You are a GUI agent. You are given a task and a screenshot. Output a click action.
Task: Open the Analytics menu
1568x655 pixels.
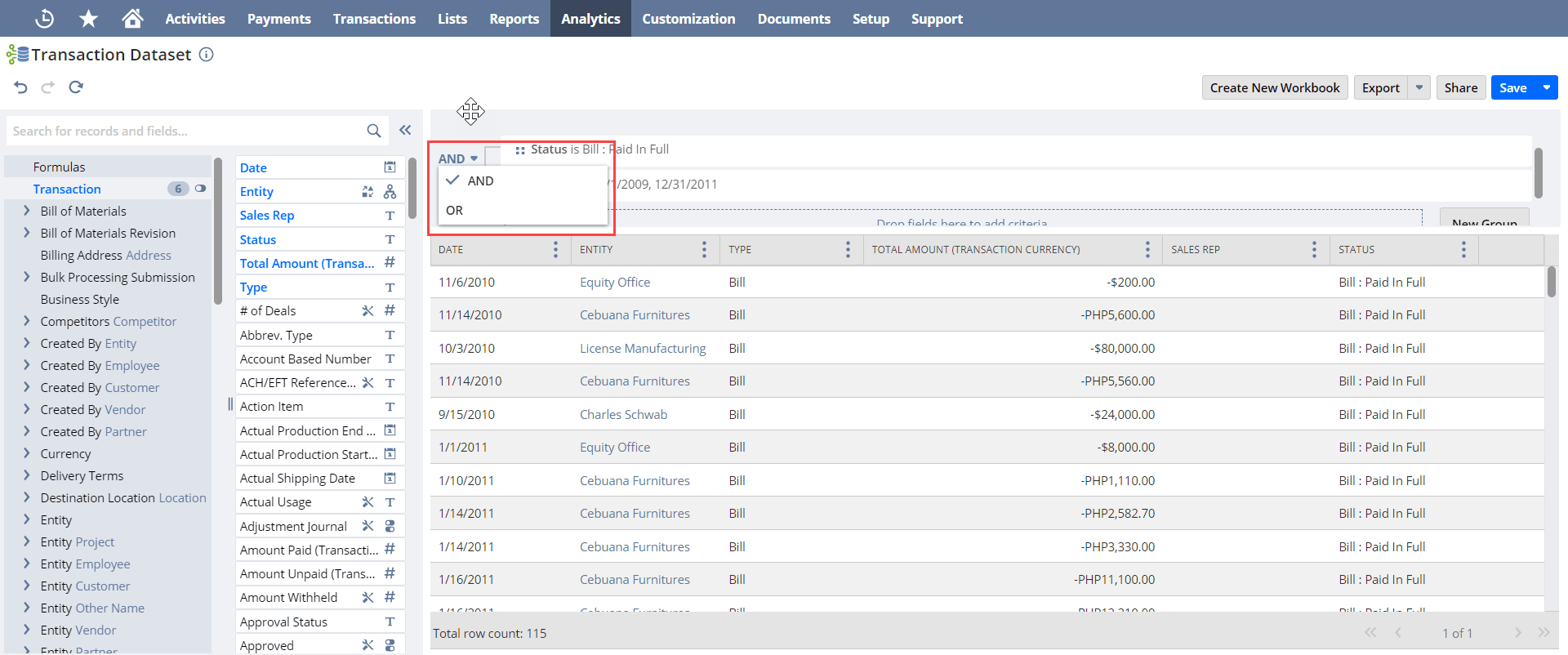tap(590, 18)
